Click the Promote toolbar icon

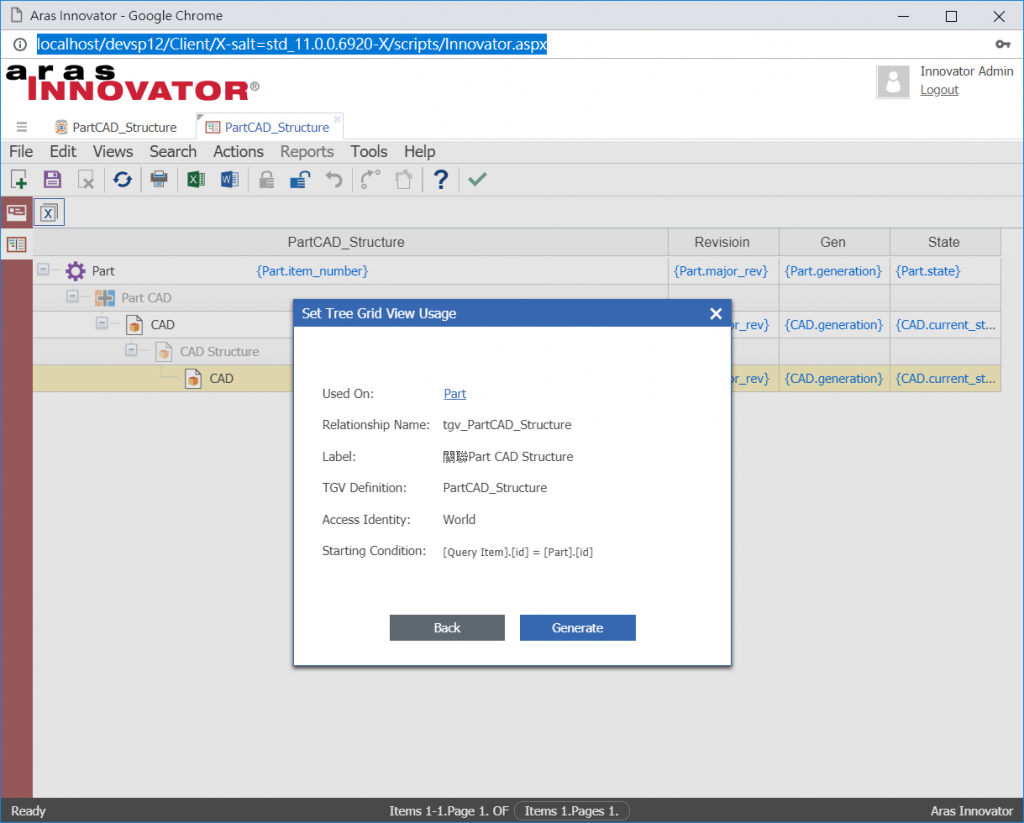pyautogui.click(x=370, y=179)
